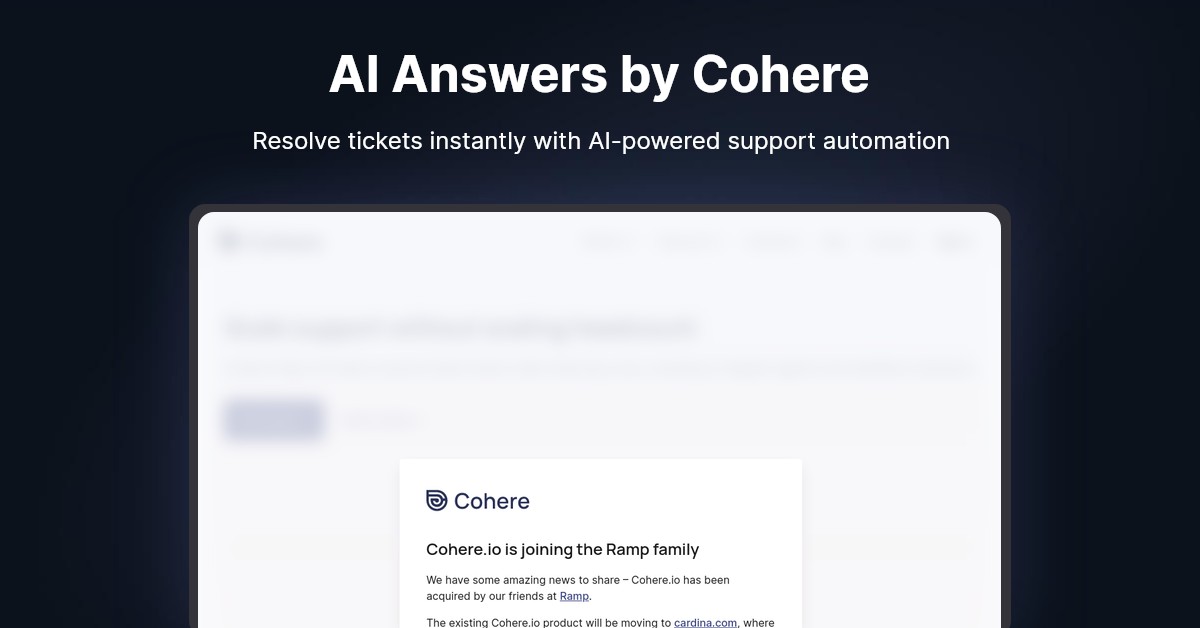
Task: Click the "The existing Cohere.io product" sentence
Action: (548, 622)
